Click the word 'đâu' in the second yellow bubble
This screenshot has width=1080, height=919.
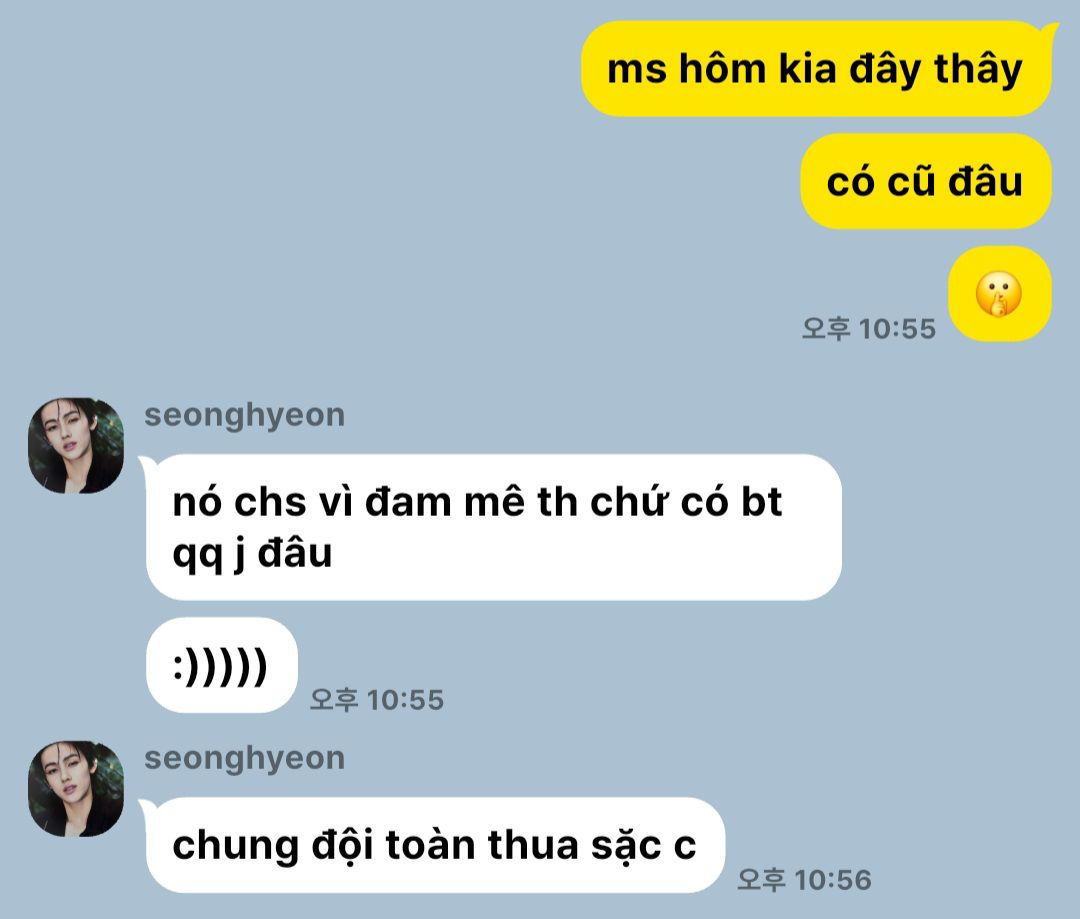(986, 182)
